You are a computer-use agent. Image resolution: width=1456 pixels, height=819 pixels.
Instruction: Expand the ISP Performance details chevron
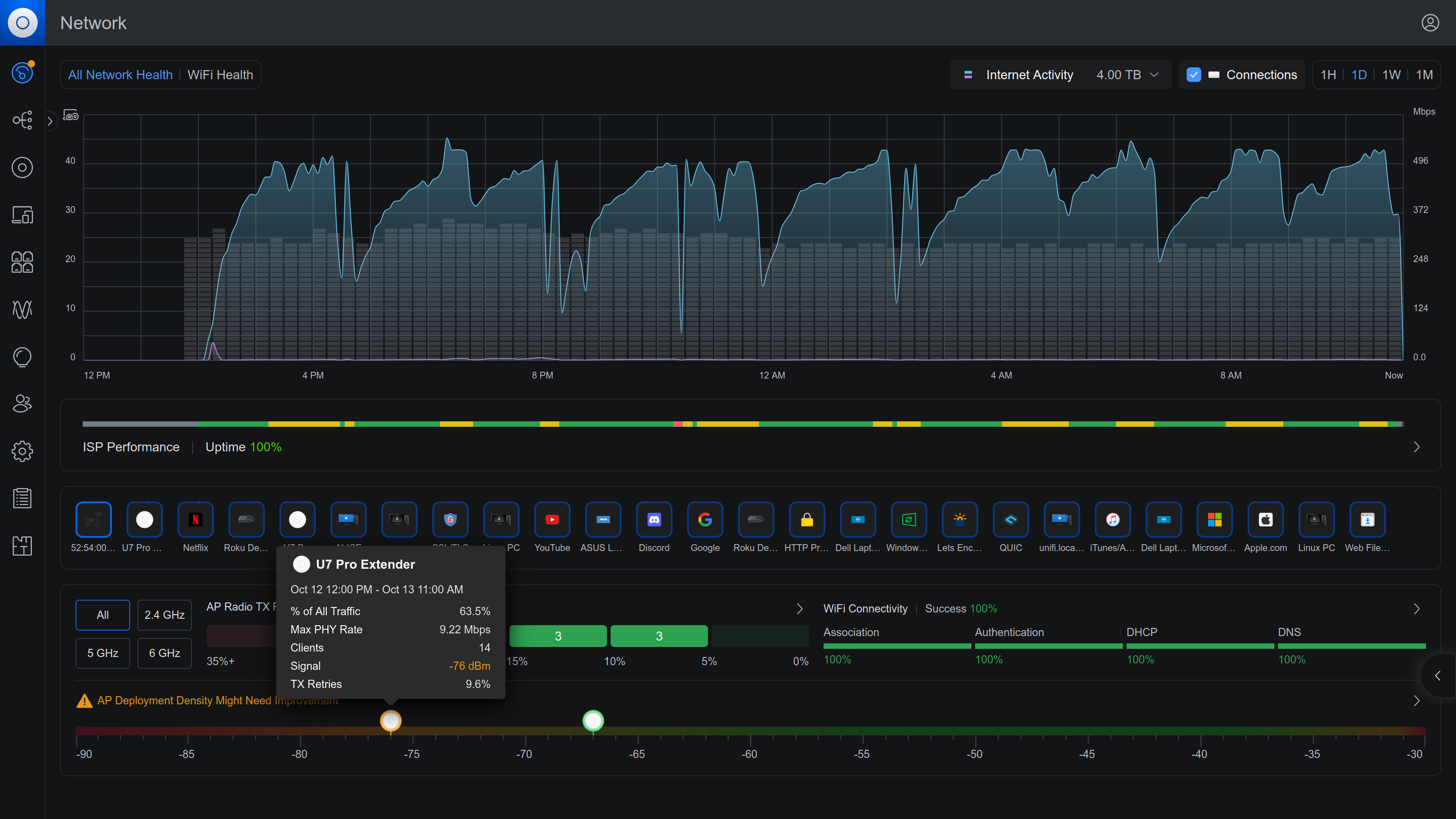point(1416,447)
